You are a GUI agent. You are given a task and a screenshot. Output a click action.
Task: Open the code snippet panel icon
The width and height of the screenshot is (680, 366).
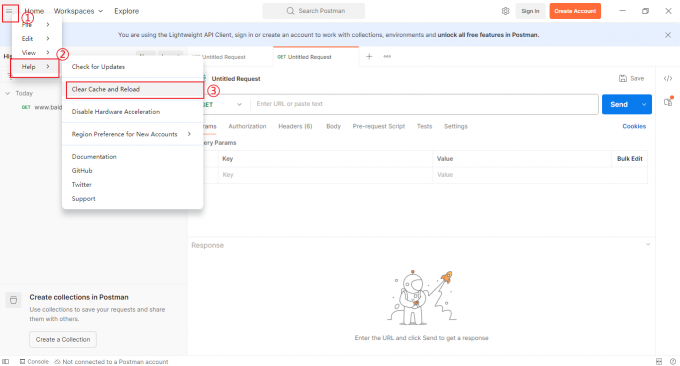pos(668,78)
